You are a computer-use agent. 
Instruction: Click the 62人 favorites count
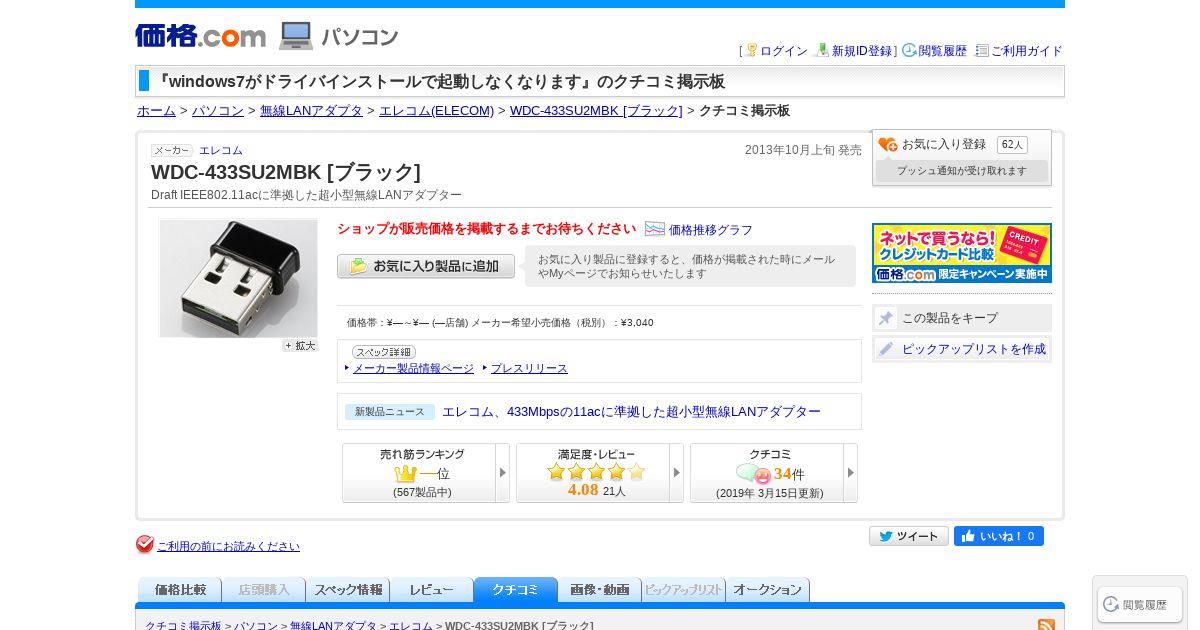pyautogui.click(x=1012, y=145)
